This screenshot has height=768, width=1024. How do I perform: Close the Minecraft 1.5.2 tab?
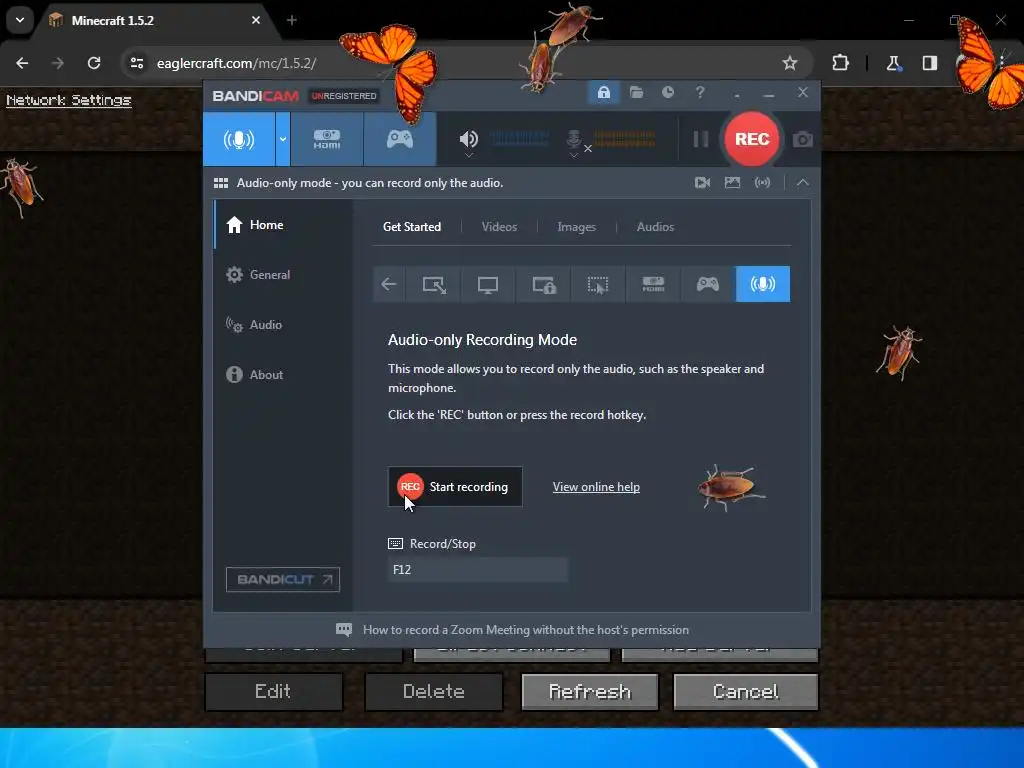(x=256, y=20)
